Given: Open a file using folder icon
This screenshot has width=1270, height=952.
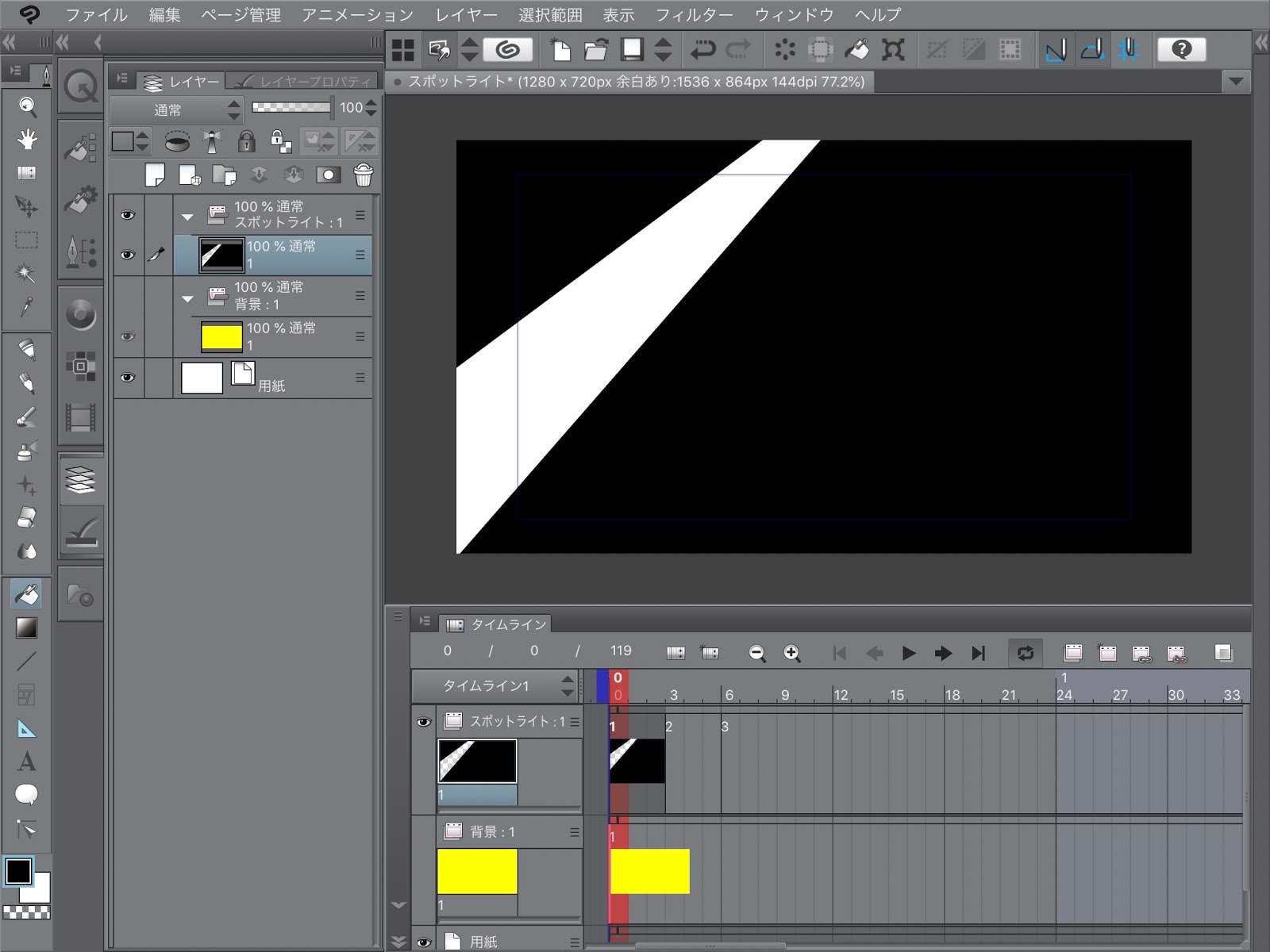Looking at the screenshot, I should (x=595, y=50).
